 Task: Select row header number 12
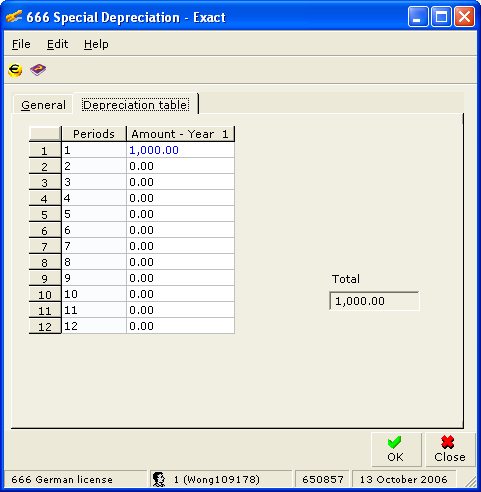pos(45,326)
